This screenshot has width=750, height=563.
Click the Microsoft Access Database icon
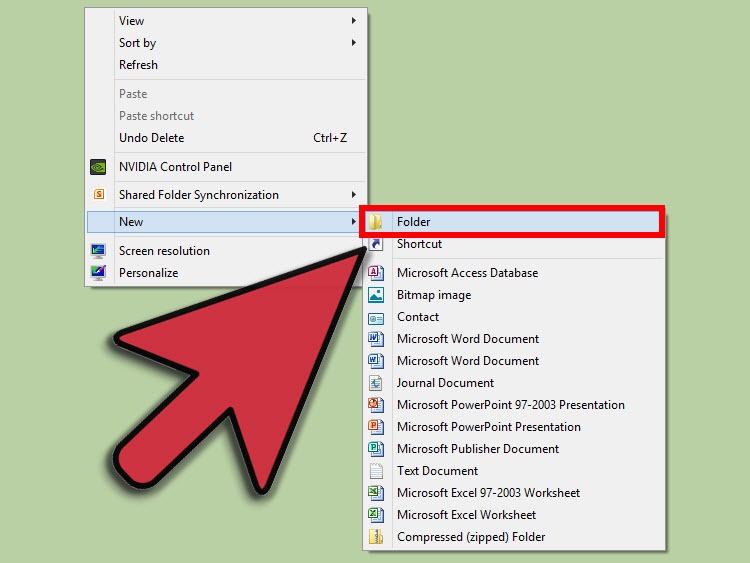pyautogui.click(x=376, y=273)
